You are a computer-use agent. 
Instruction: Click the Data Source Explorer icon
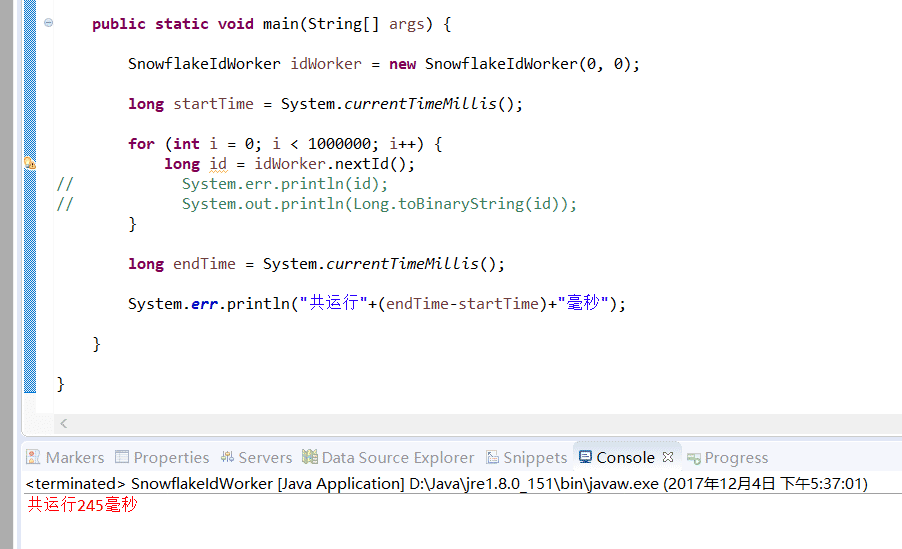[x=309, y=457]
